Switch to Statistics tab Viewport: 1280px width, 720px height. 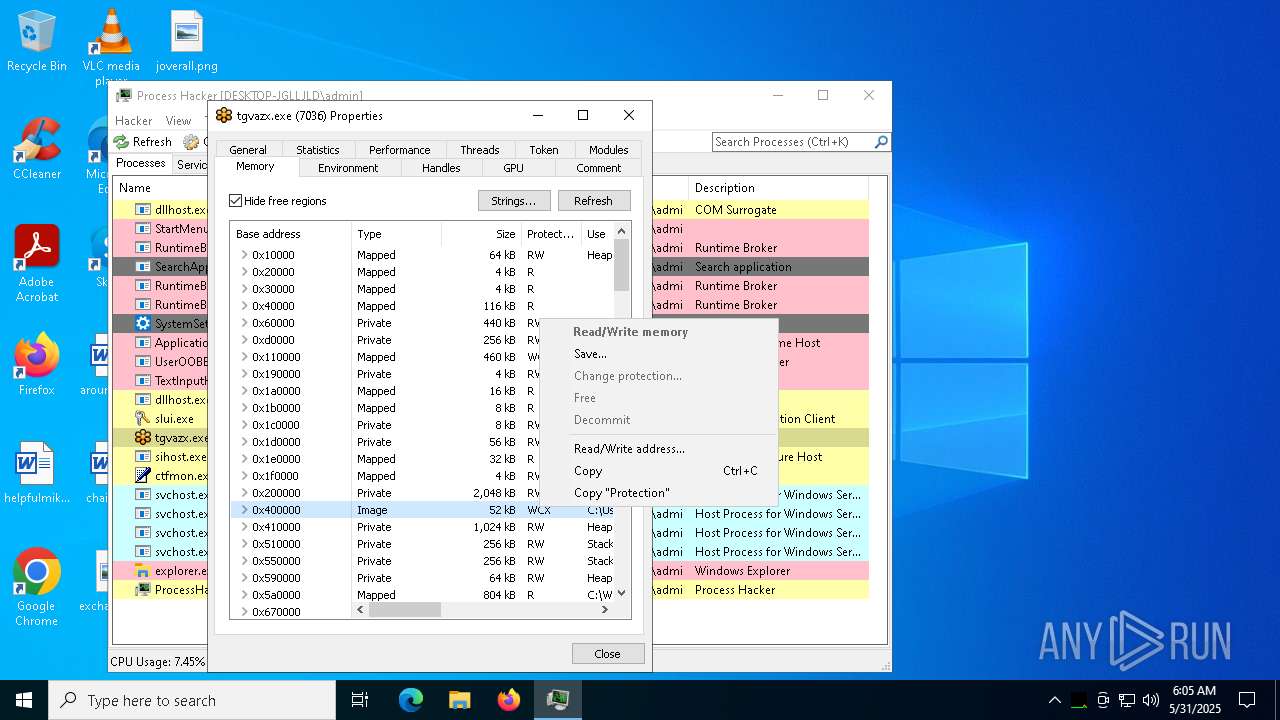point(318,150)
